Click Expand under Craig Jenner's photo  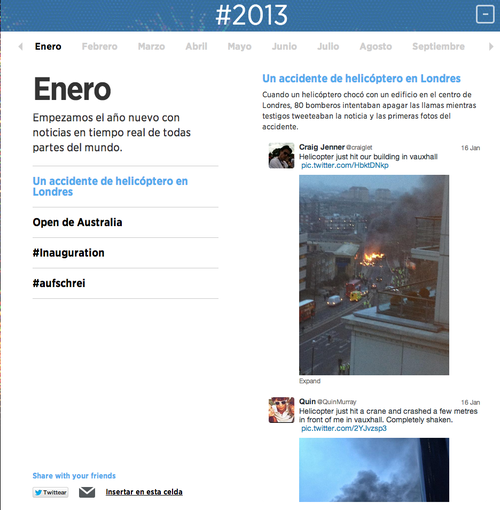[310, 381]
